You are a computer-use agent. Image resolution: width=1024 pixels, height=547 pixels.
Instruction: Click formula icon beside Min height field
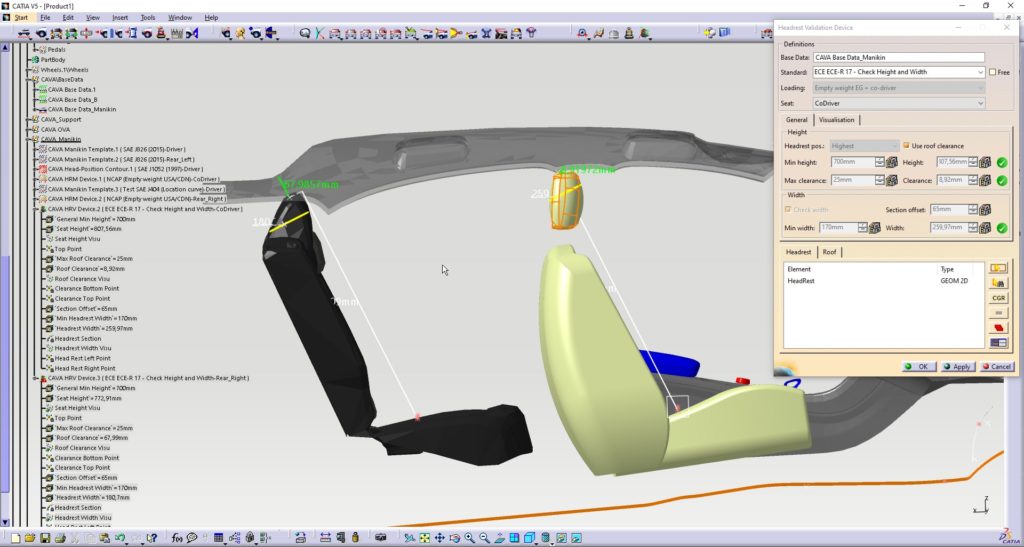click(891, 163)
